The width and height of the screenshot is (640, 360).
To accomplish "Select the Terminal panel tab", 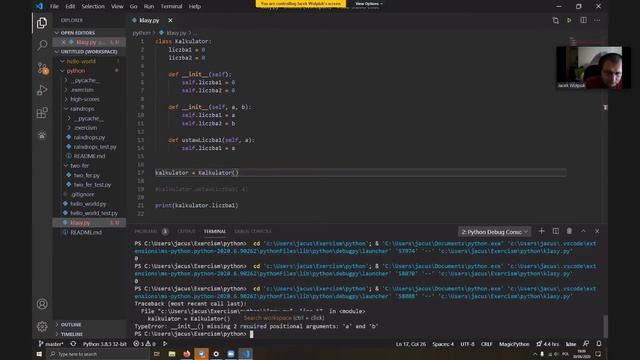I will pyautogui.click(x=215, y=231).
